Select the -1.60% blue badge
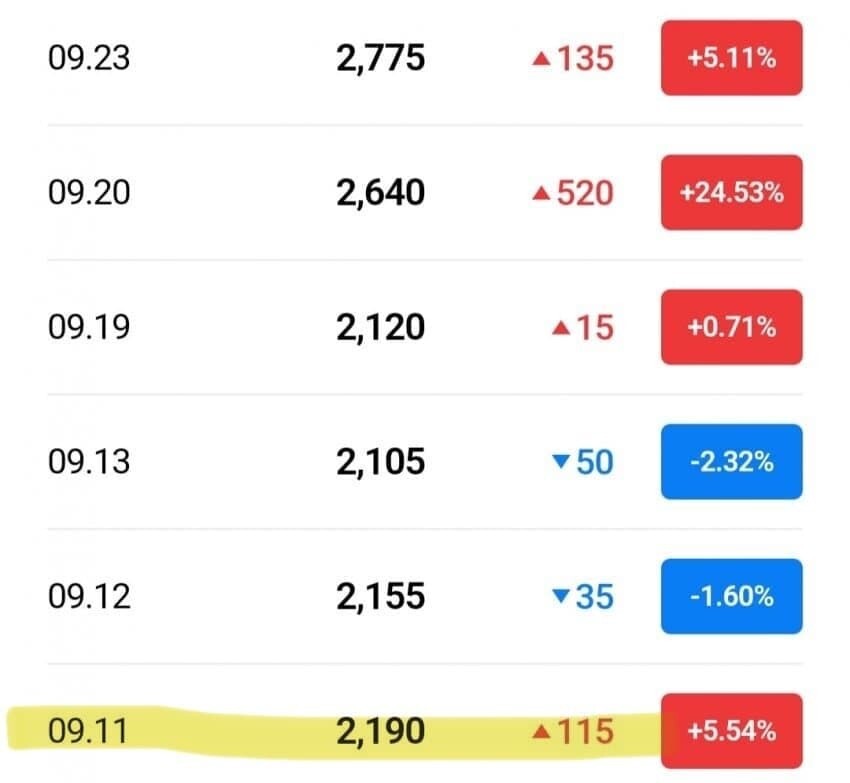The image size is (850, 783). pos(731,596)
